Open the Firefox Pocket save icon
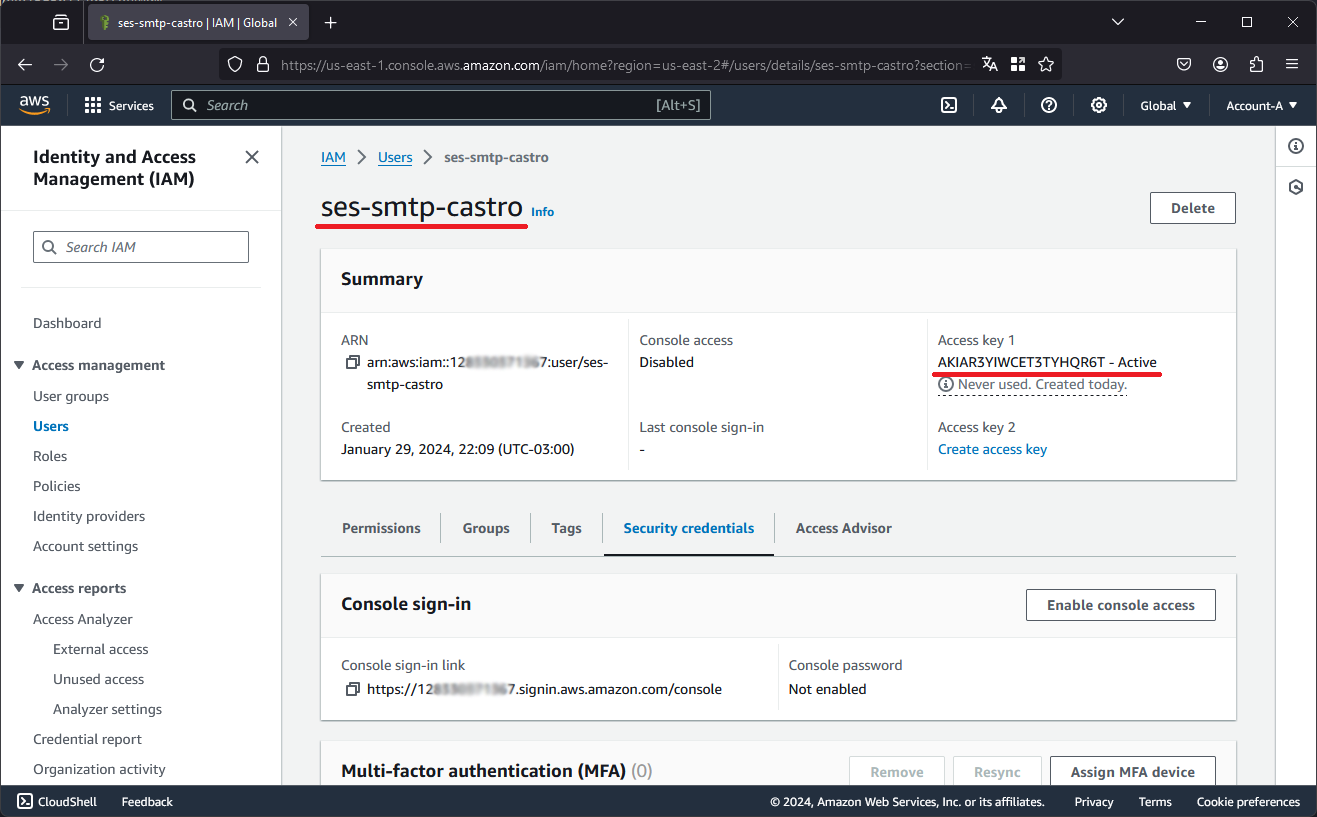 tap(1184, 64)
